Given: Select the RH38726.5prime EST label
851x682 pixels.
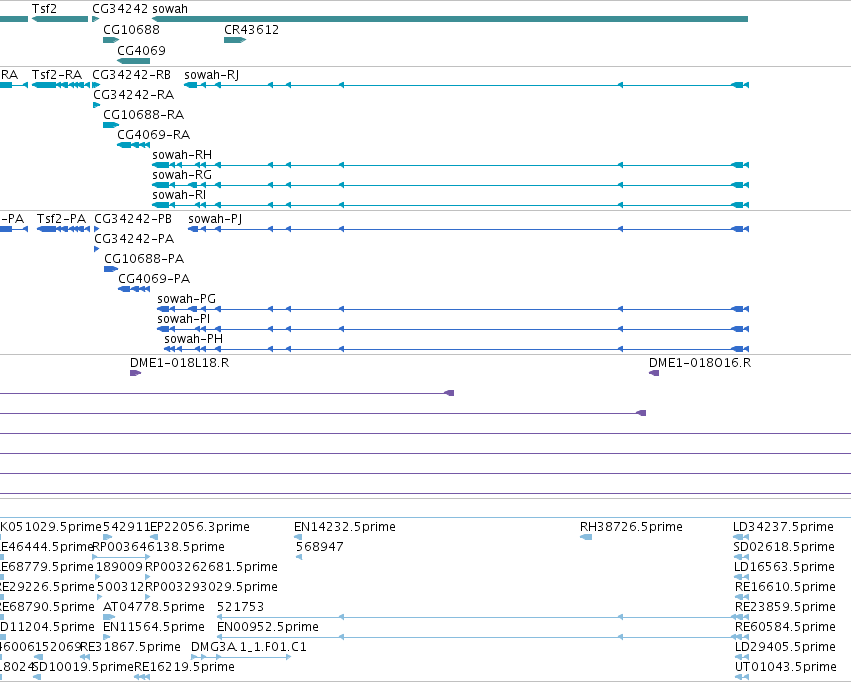Looking at the screenshot, I should (x=631, y=527).
